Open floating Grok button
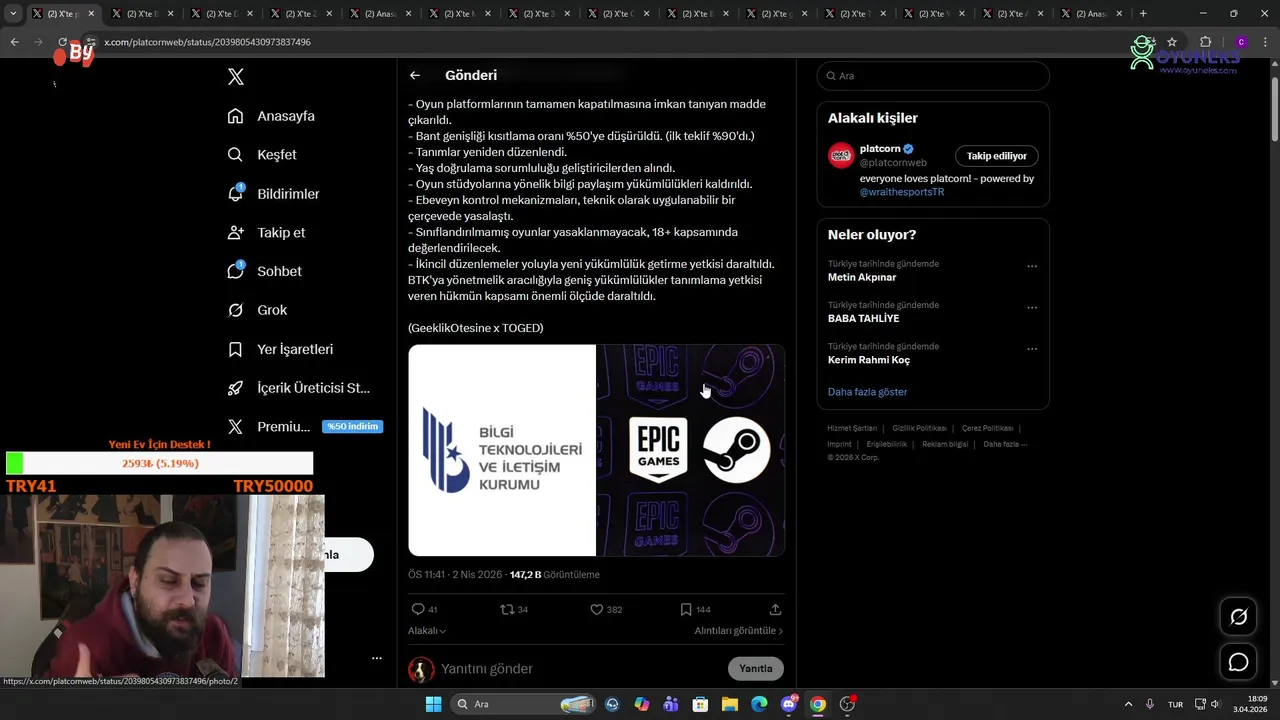This screenshot has width=1280, height=720. tap(1238, 617)
